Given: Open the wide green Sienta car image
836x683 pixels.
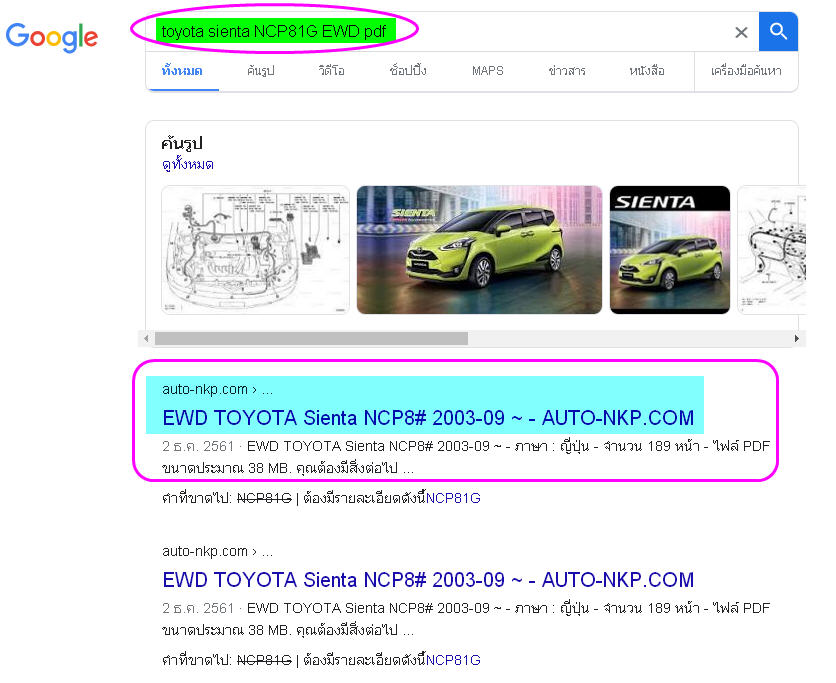Looking at the screenshot, I should (x=479, y=250).
